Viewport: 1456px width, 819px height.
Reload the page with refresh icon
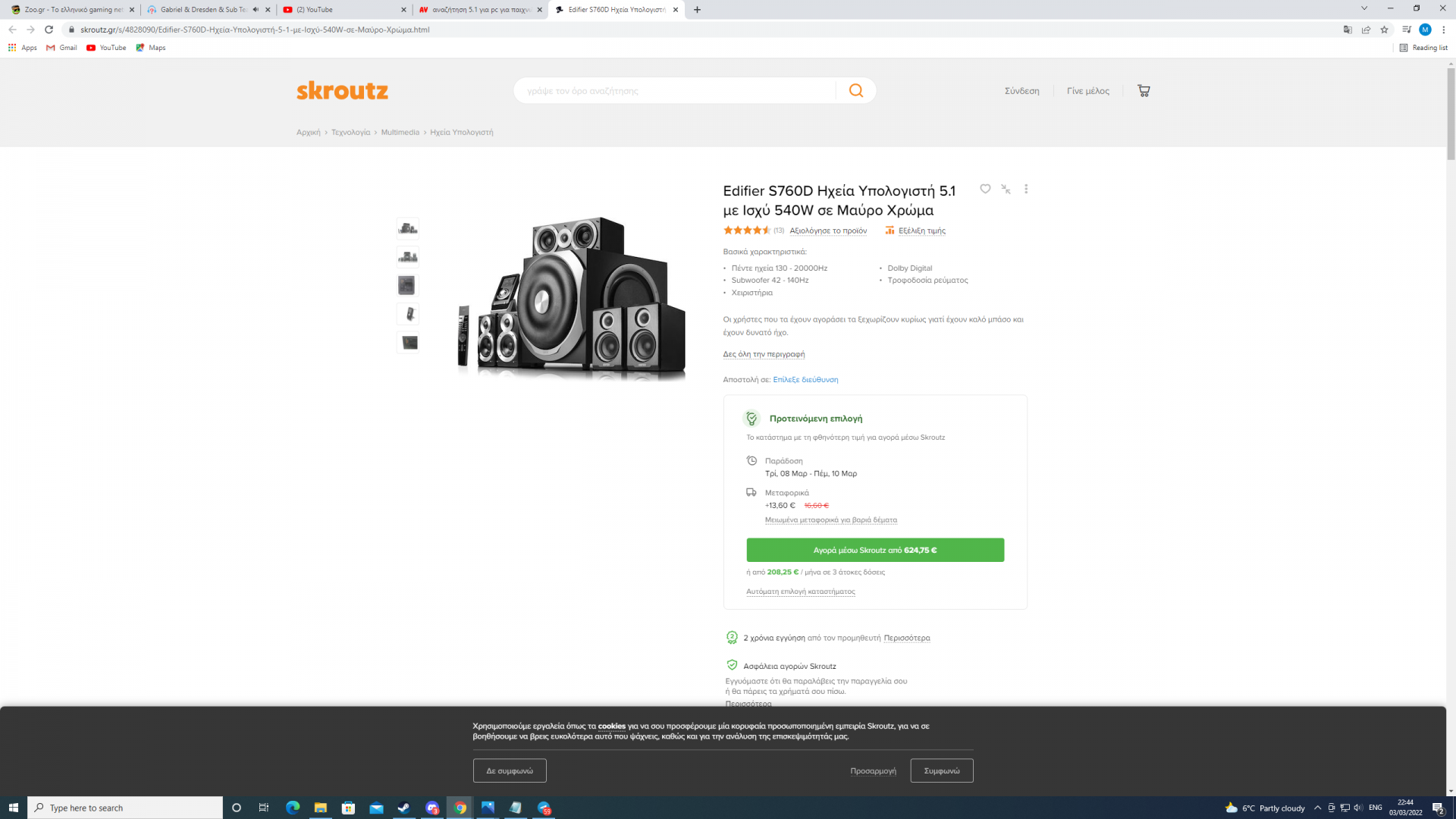click(49, 30)
